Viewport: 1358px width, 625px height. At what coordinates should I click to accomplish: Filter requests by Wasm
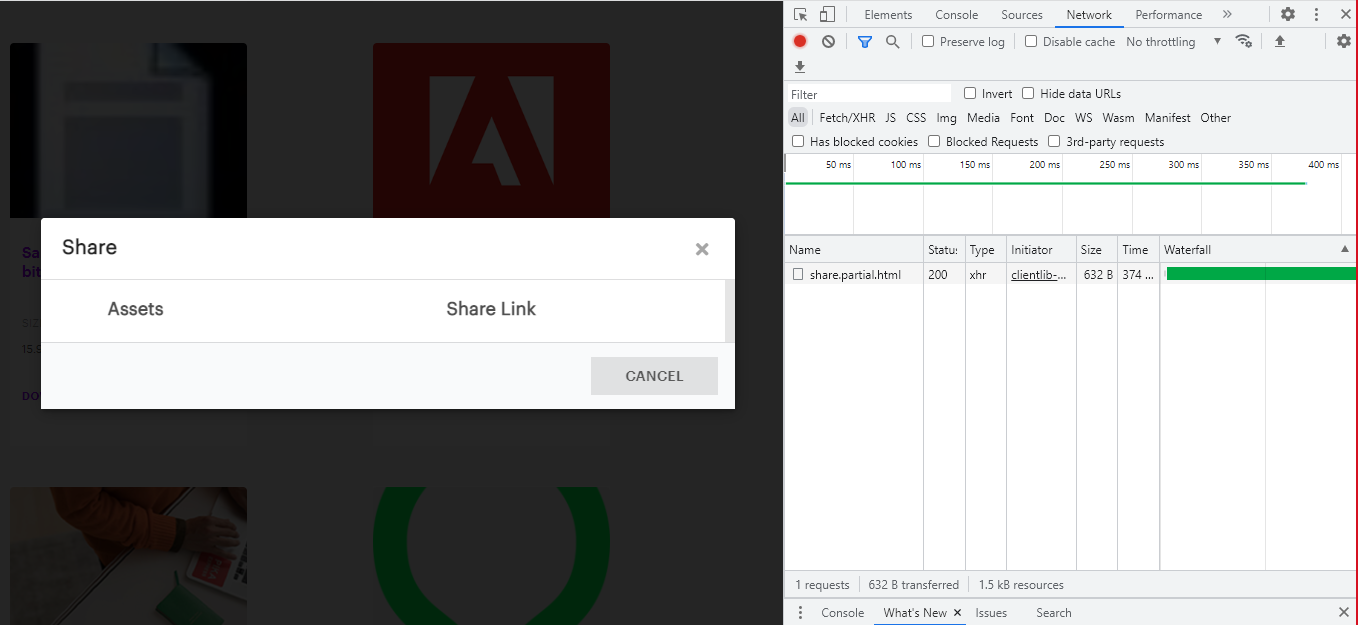point(1118,117)
